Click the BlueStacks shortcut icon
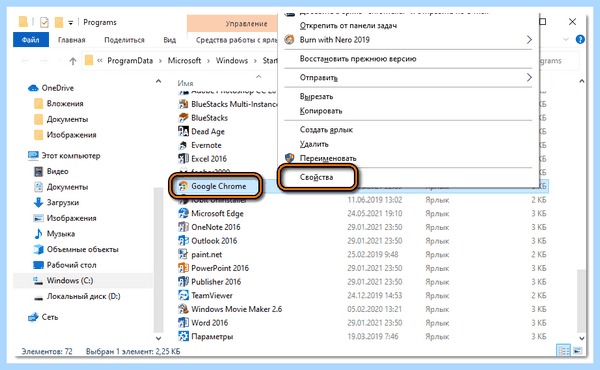This screenshot has width=600, height=370. tap(183, 118)
